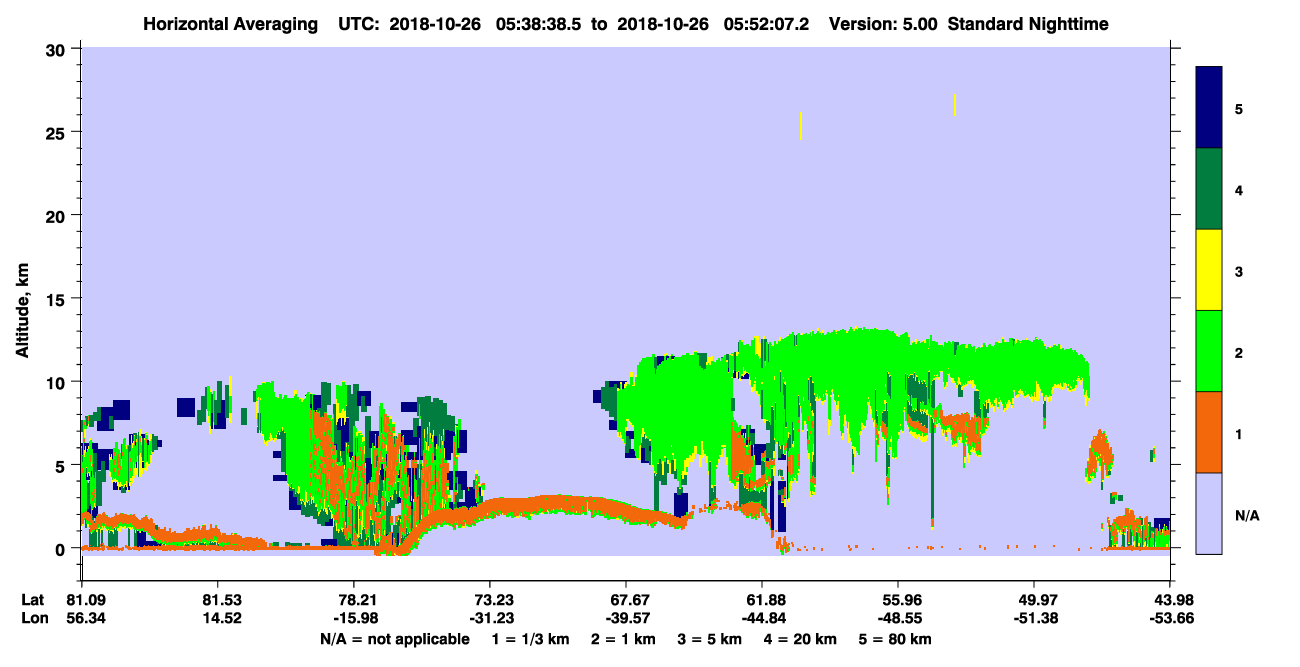
Task: Click the dark blue colorbar segment labeled 5
Action: (1209, 108)
